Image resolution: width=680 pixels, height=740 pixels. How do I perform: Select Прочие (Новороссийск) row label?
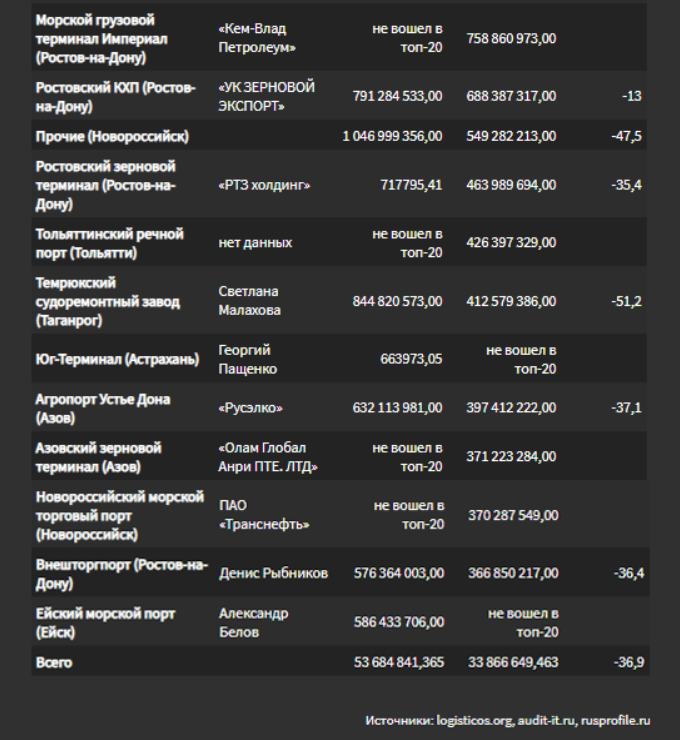[112, 136]
